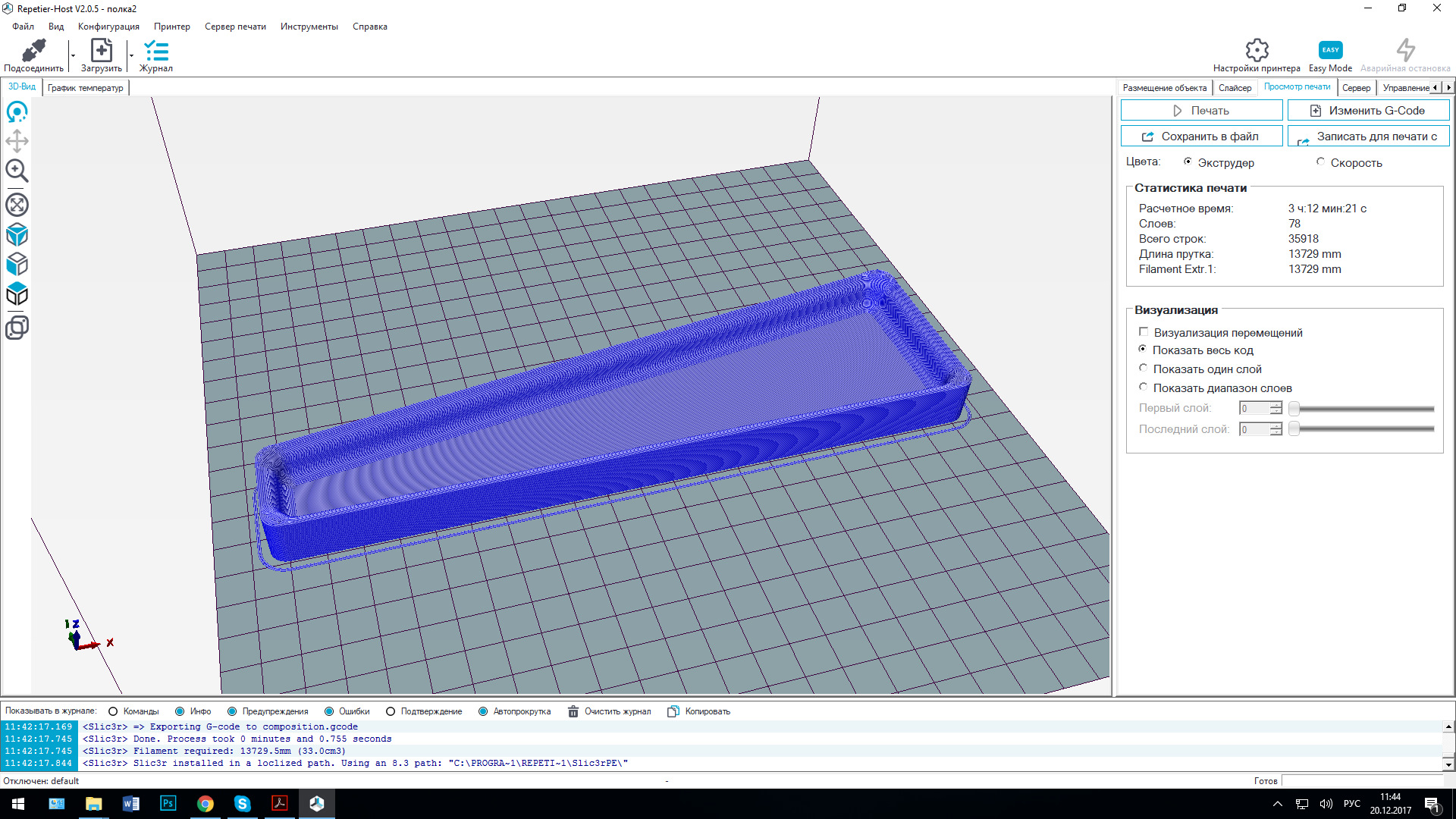Choose Speed (Скорость) color mode
Image resolution: width=1456 pixels, height=819 pixels.
point(1320,162)
